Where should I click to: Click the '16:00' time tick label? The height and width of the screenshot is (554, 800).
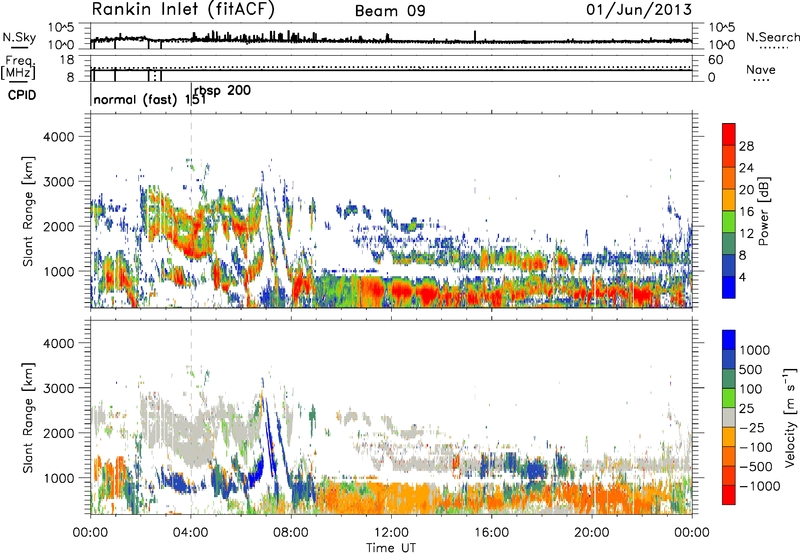pyautogui.click(x=491, y=533)
